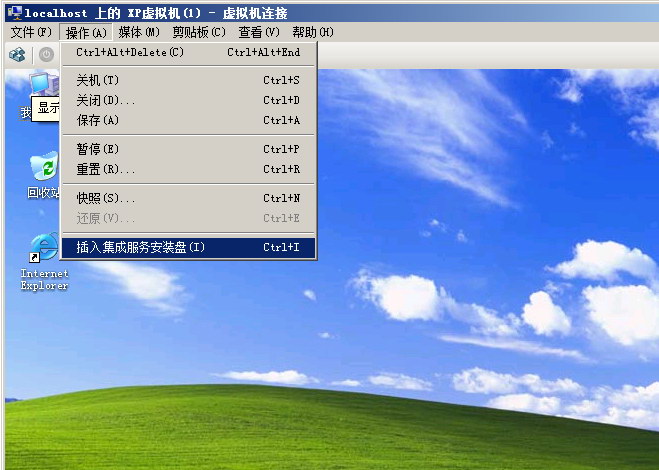Open the 文件(F) menu
The image size is (659, 470).
(31, 32)
